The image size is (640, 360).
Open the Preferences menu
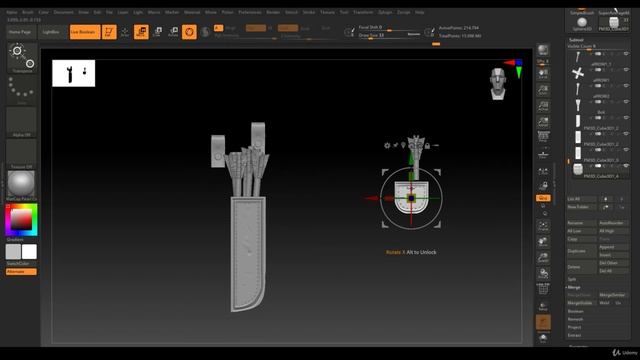pos(250,12)
